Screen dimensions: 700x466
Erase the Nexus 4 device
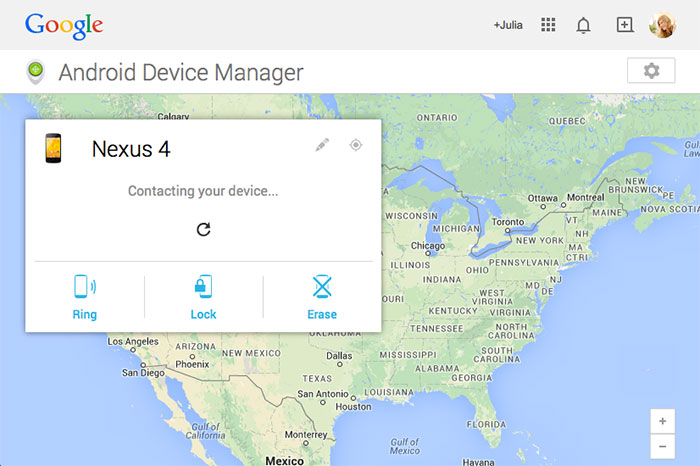(x=322, y=297)
